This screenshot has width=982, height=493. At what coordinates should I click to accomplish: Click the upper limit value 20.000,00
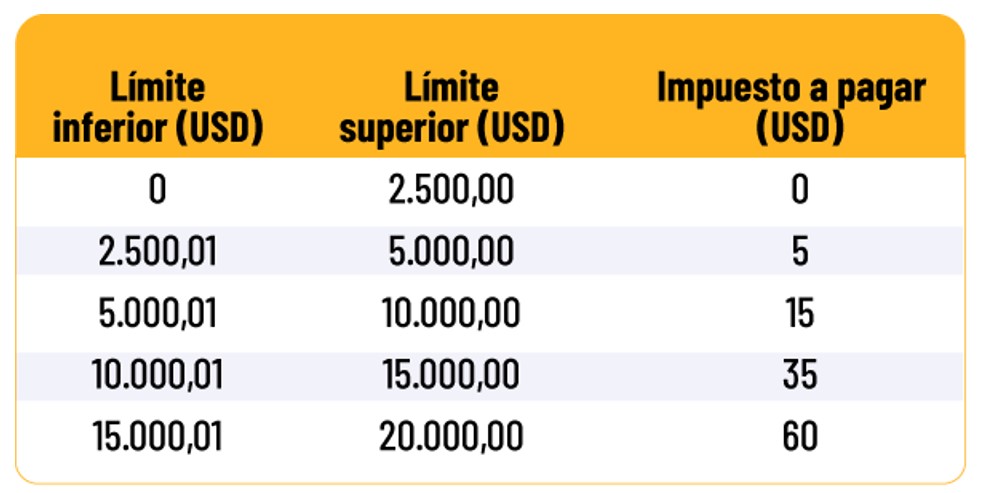pyautogui.click(x=452, y=436)
